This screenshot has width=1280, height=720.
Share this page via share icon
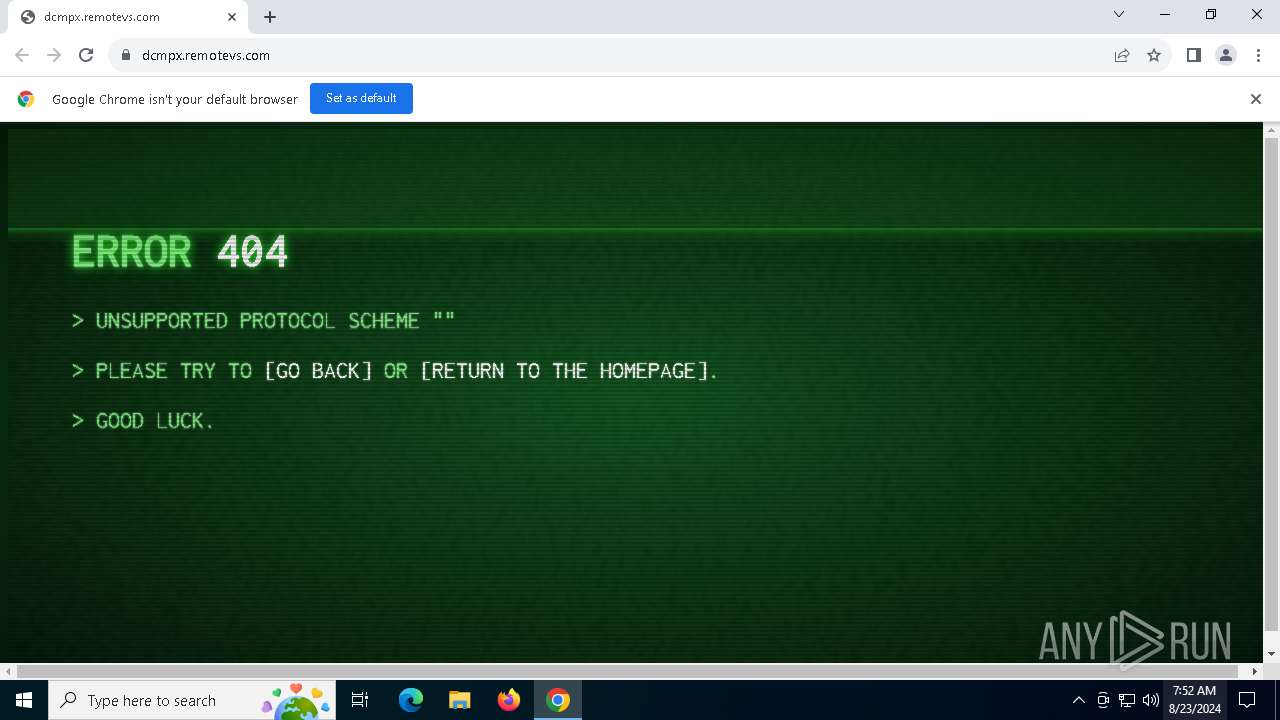coord(1122,55)
